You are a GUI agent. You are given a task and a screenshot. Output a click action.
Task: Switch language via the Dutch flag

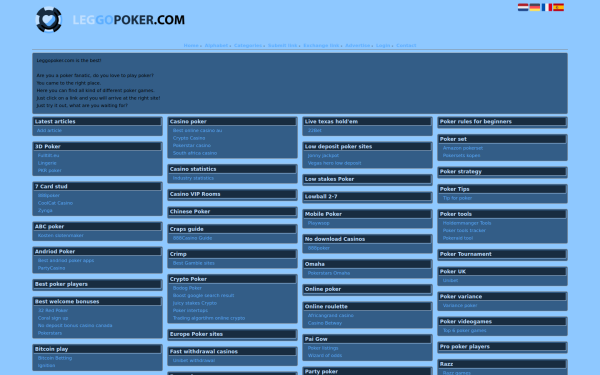point(523,7)
